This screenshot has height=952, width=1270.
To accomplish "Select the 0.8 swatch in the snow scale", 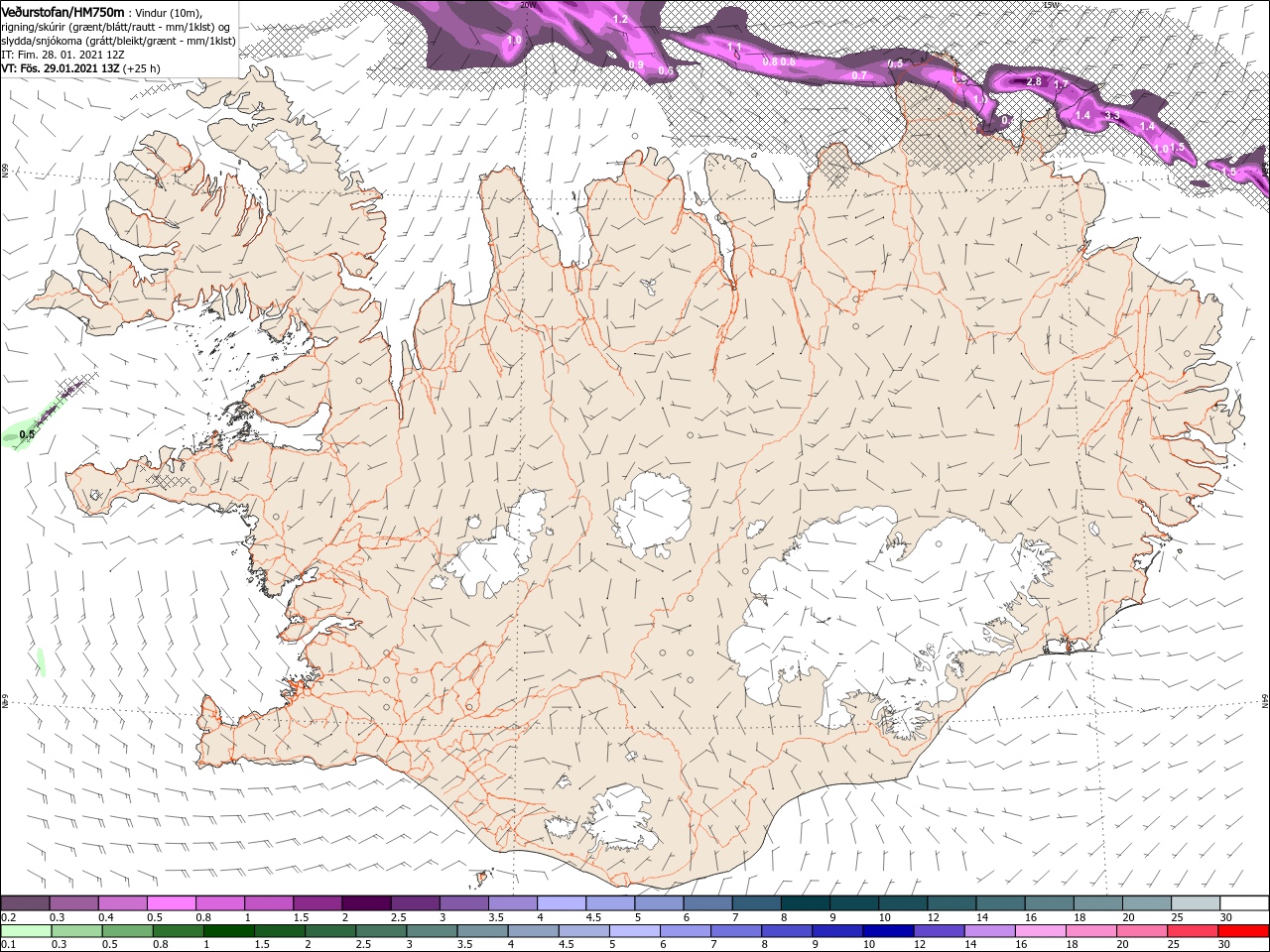I will click(x=220, y=902).
